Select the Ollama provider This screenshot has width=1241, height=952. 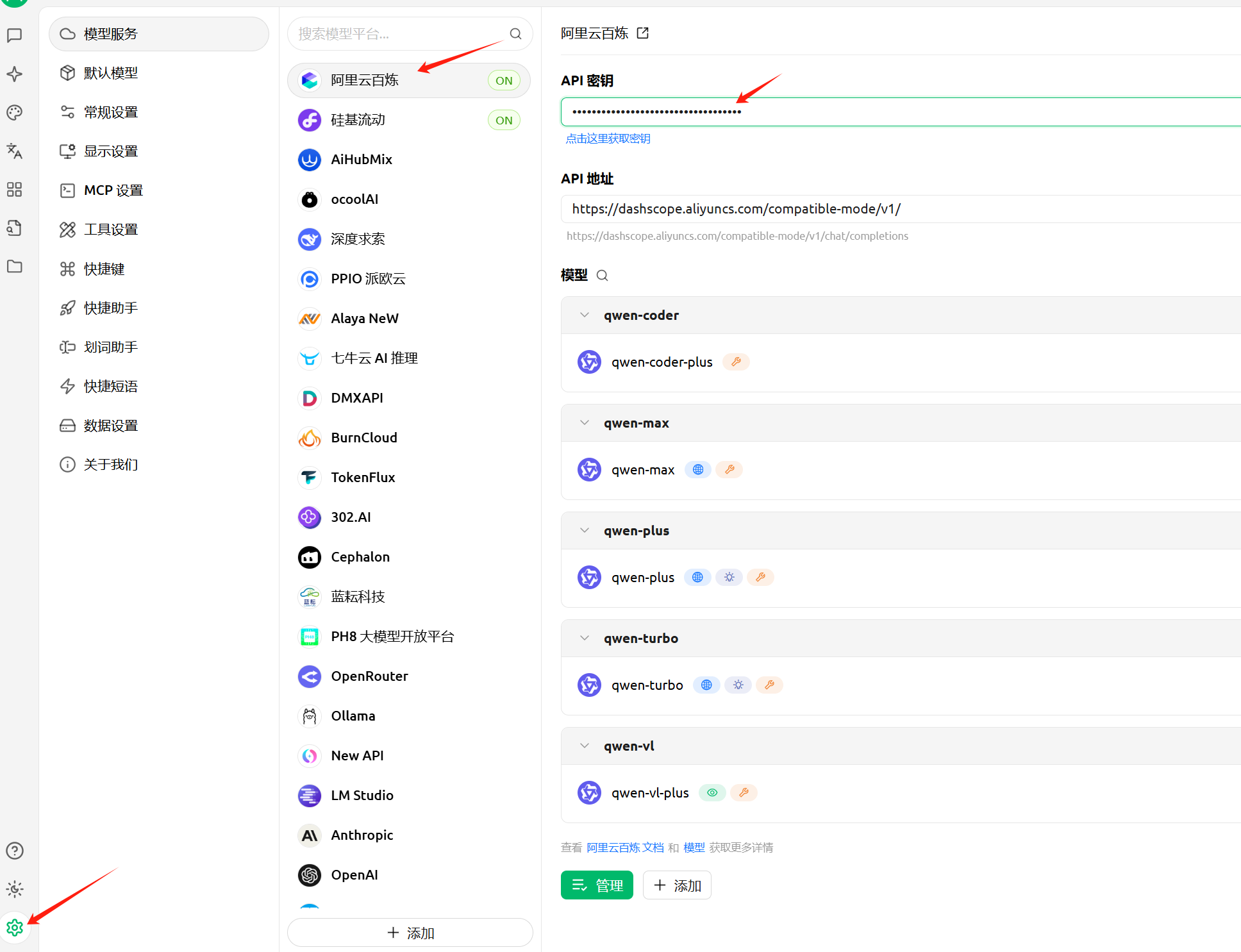click(x=409, y=716)
